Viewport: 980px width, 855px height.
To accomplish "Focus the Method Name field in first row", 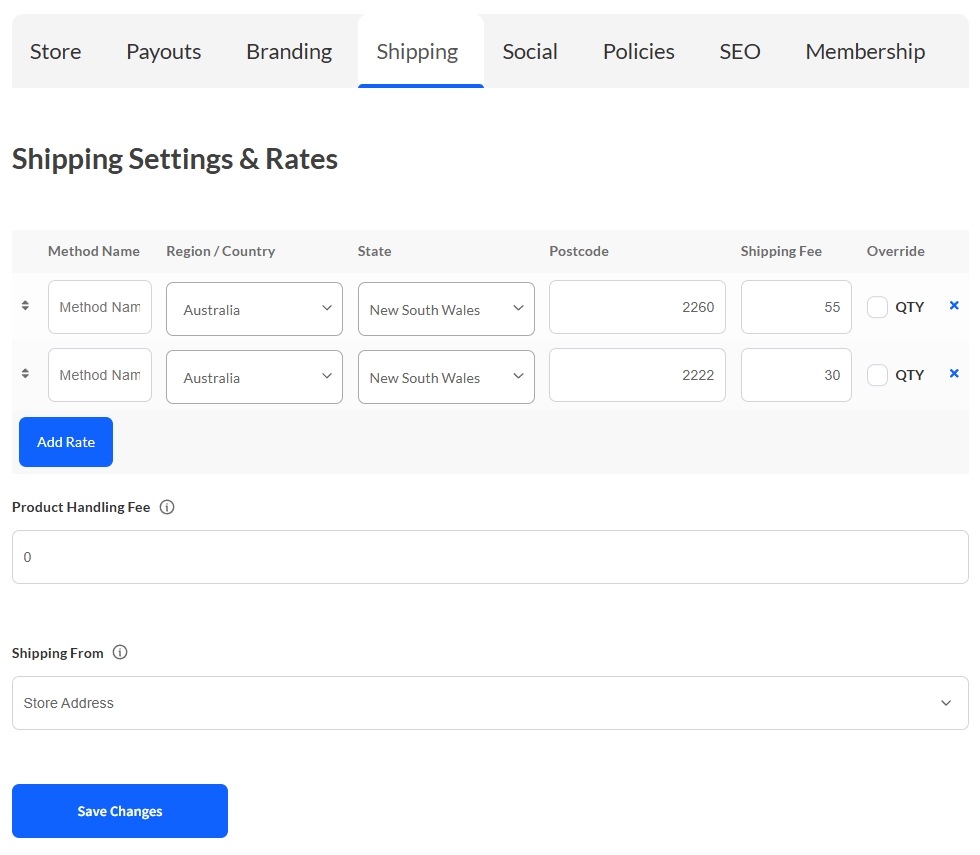I will pyautogui.click(x=100, y=307).
